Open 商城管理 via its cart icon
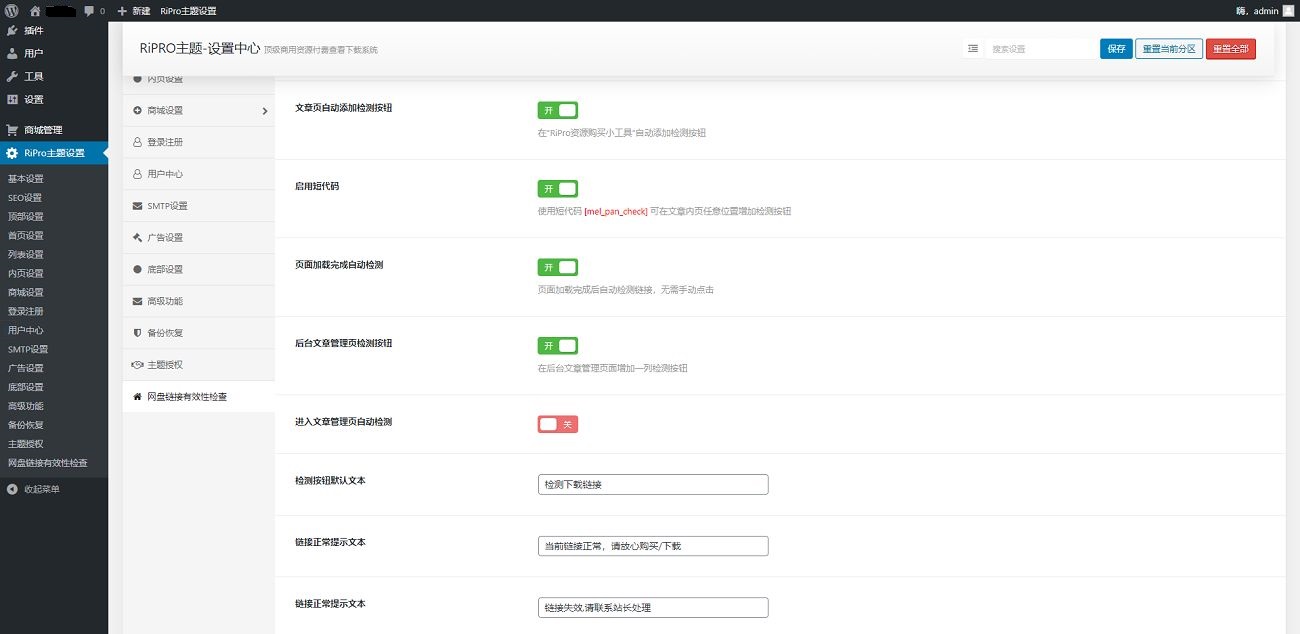 pos(12,130)
